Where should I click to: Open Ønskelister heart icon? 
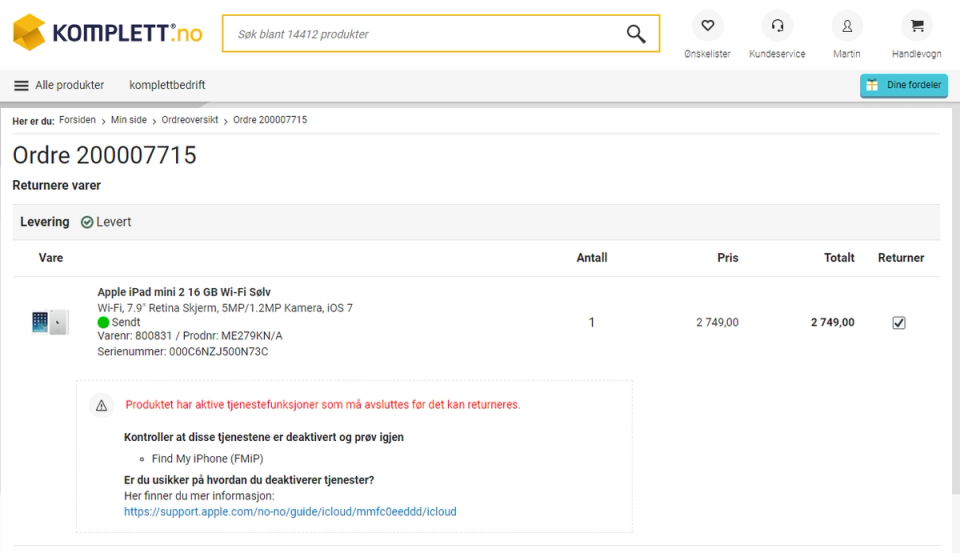click(x=708, y=26)
